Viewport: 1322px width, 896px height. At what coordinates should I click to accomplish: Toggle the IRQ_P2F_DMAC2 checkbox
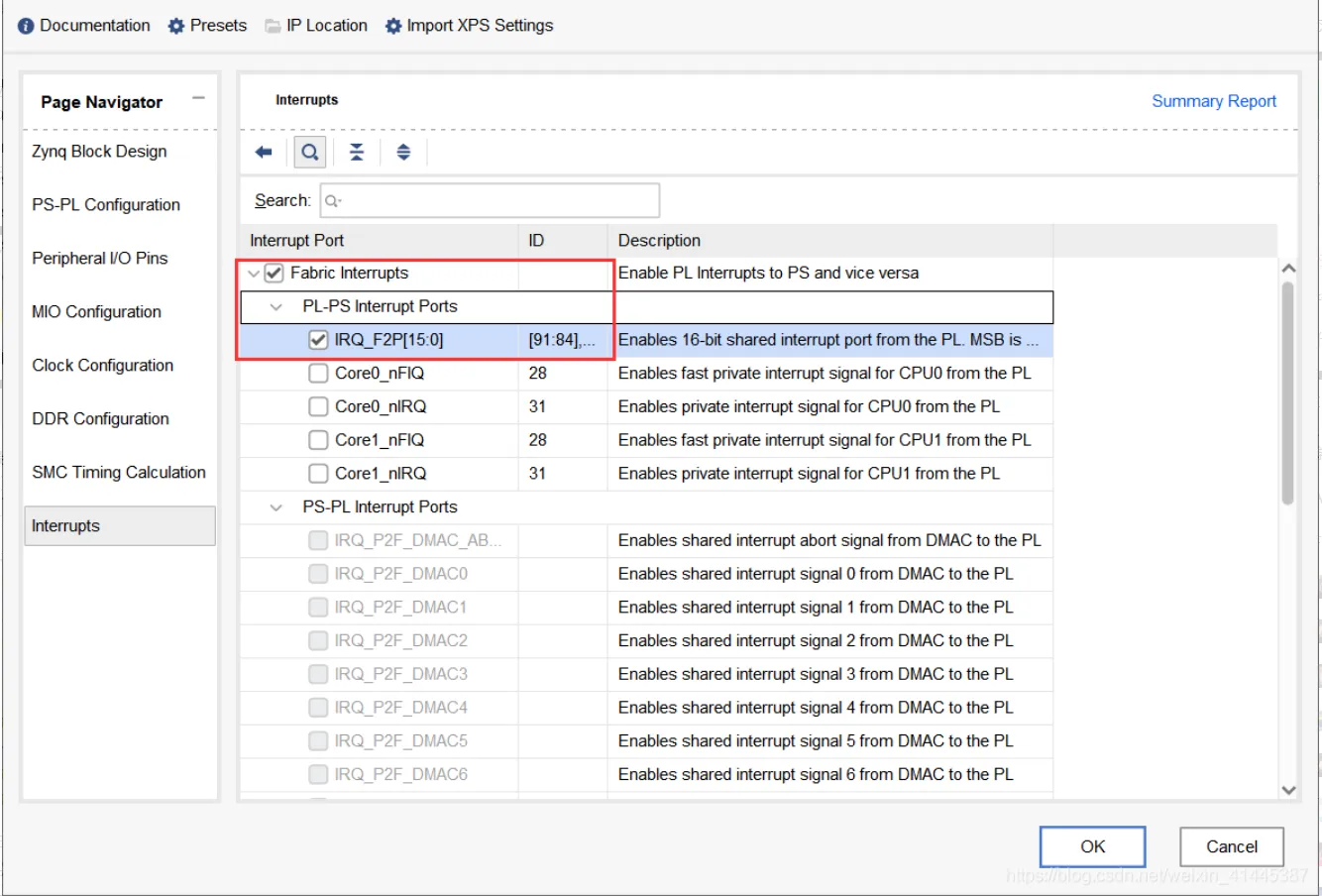point(318,640)
